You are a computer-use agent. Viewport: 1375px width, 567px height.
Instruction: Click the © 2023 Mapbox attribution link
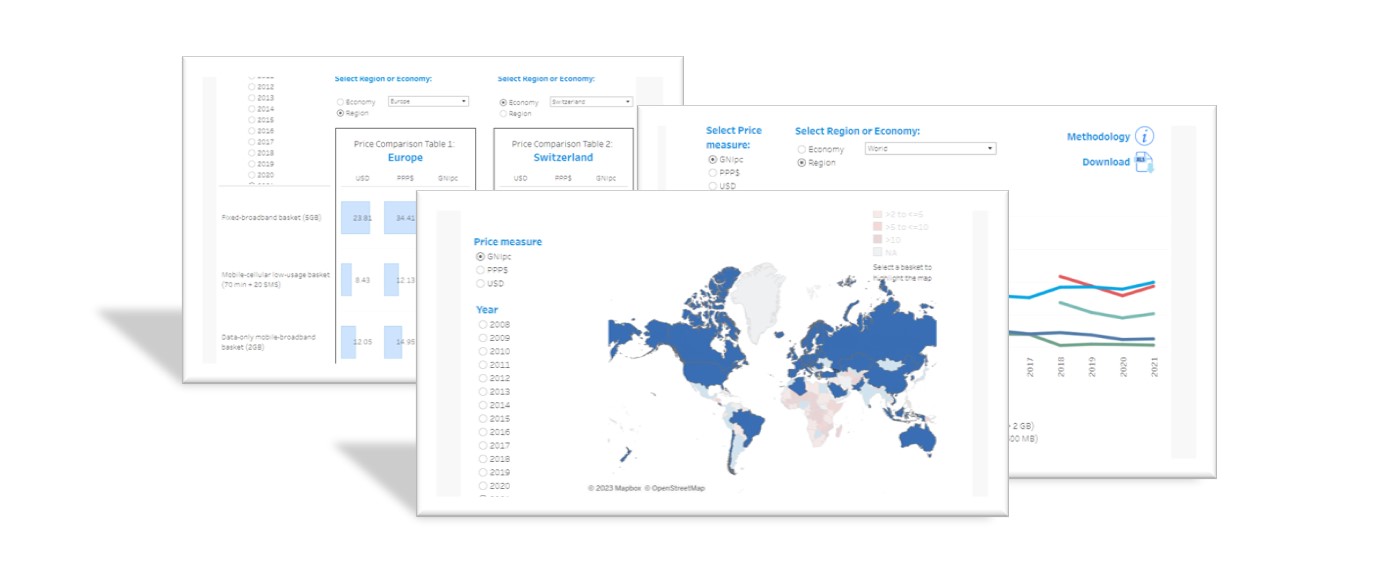tap(614, 489)
